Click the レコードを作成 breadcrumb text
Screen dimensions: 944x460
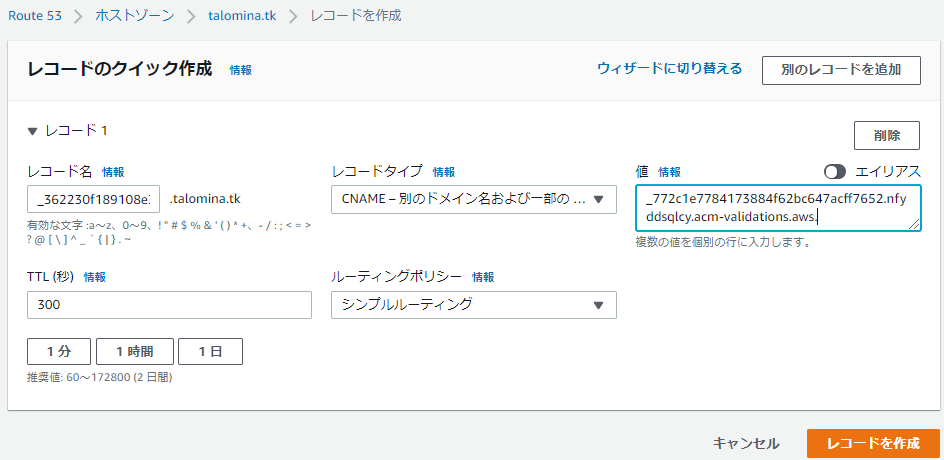356,16
